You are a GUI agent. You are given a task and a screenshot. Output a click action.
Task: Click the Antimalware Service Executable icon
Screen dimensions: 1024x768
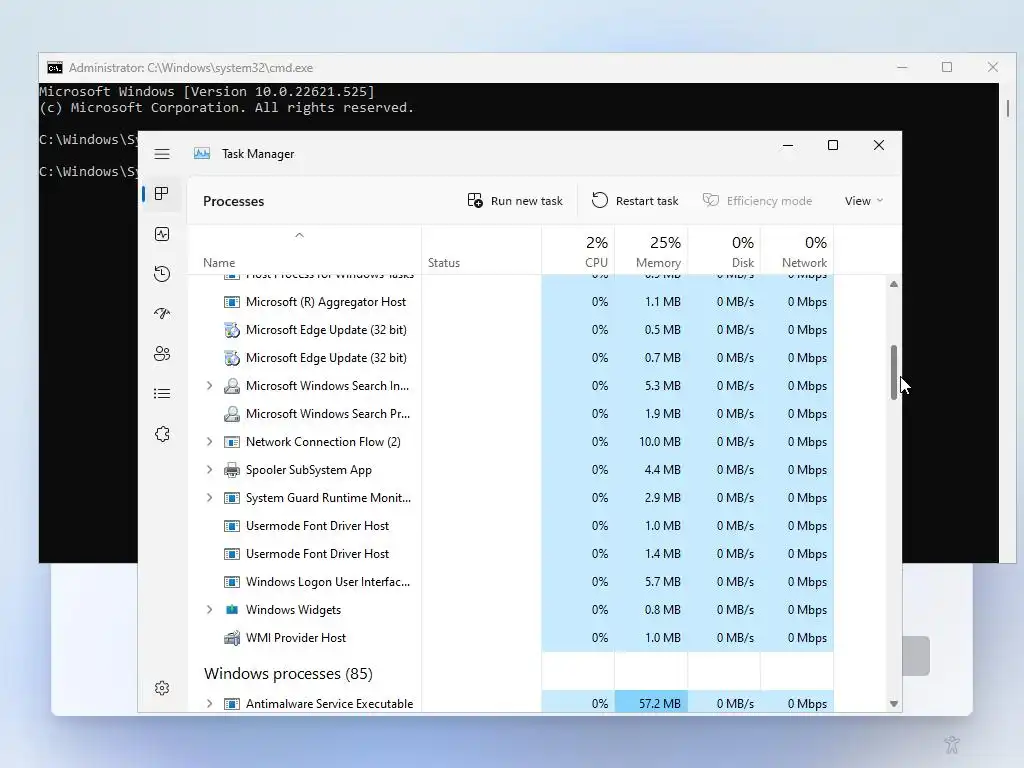(x=232, y=703)
